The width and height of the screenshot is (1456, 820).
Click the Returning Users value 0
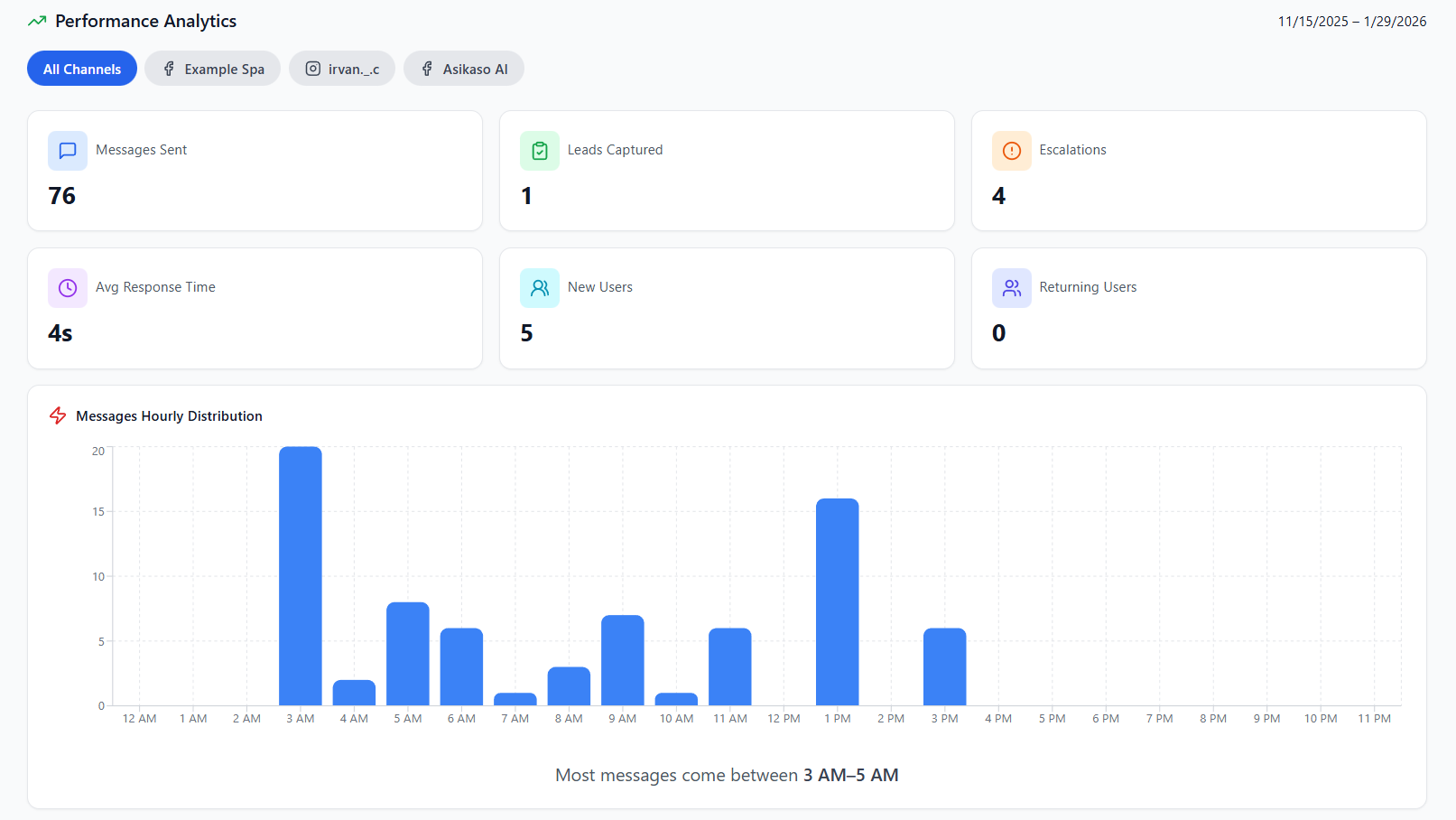coord(999,333)
